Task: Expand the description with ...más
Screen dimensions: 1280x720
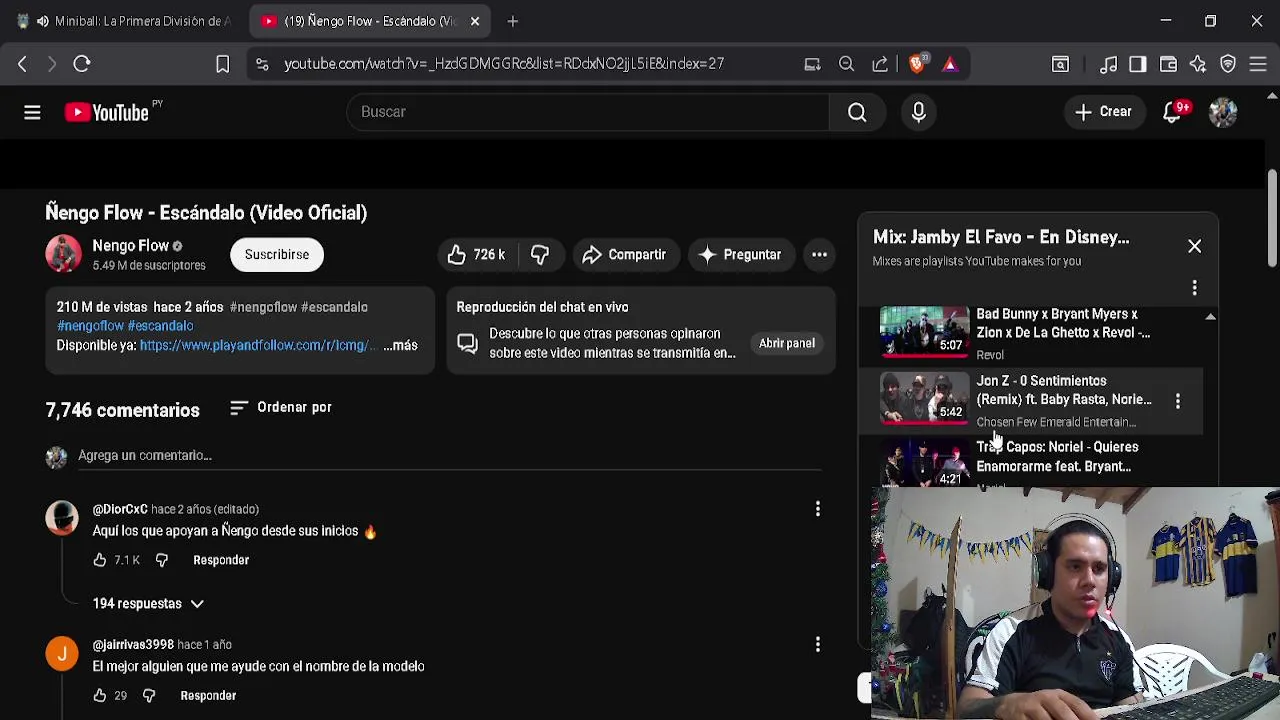Action: [x=400, y=345]
